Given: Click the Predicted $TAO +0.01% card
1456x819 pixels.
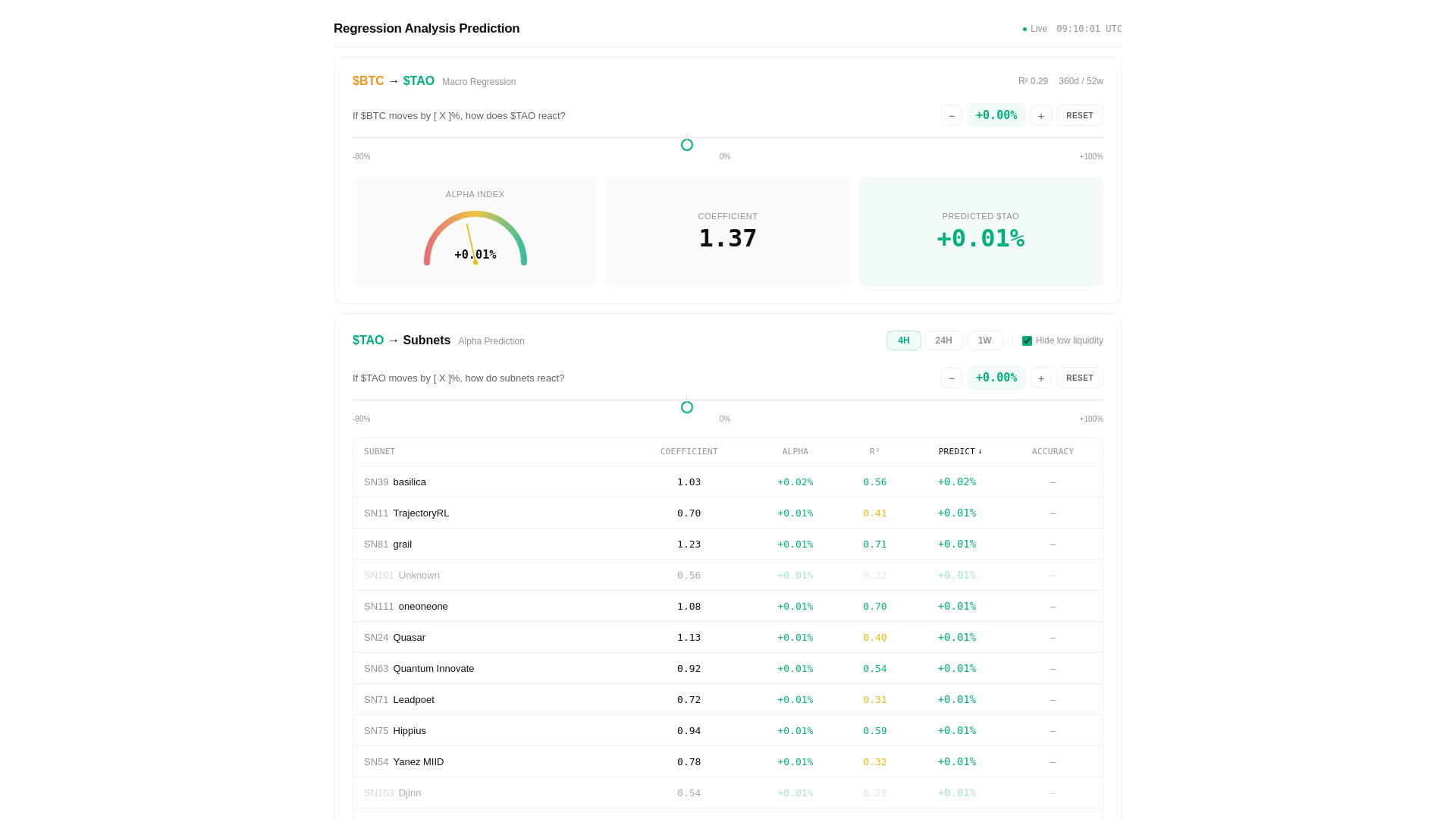Looking at the screenshot, I should point(981,232).
